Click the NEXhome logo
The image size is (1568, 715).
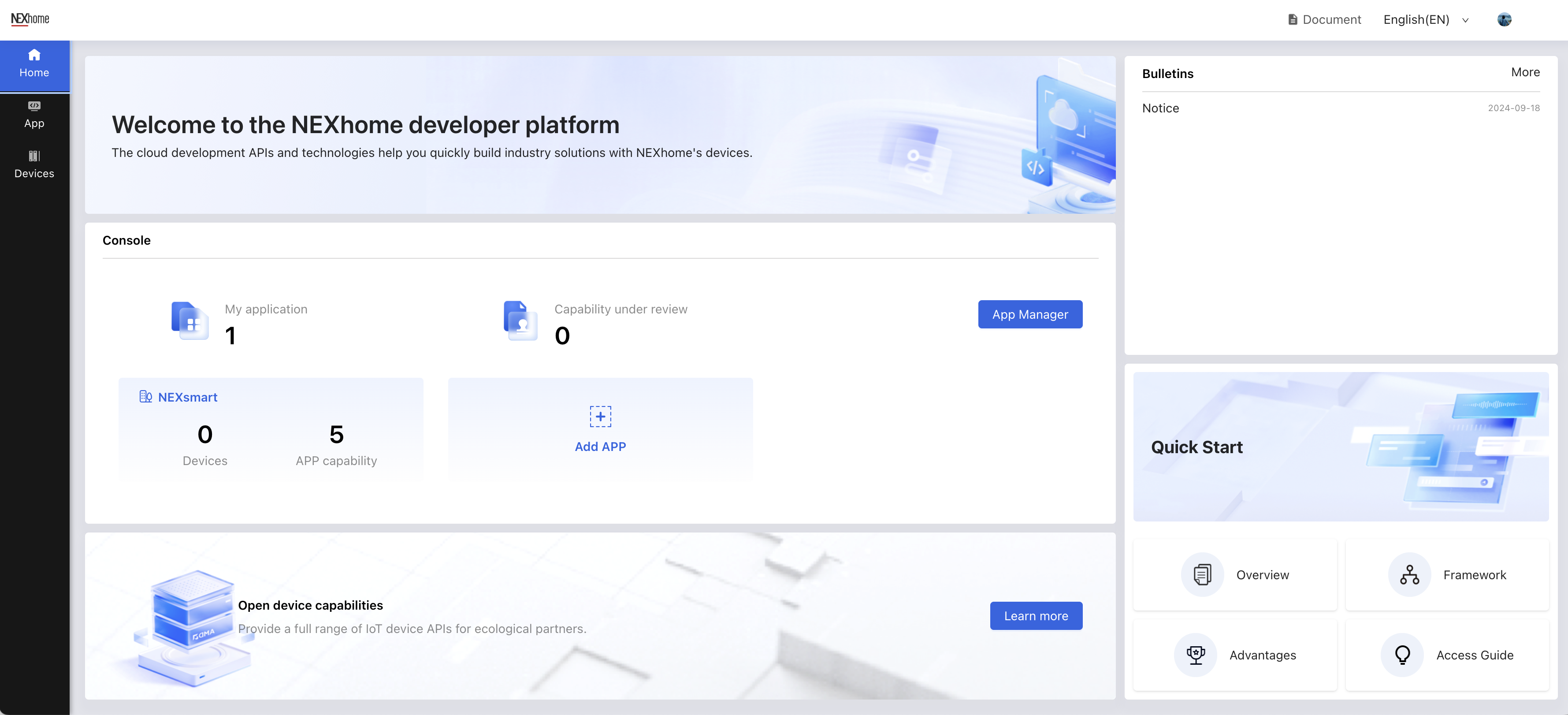30,19
